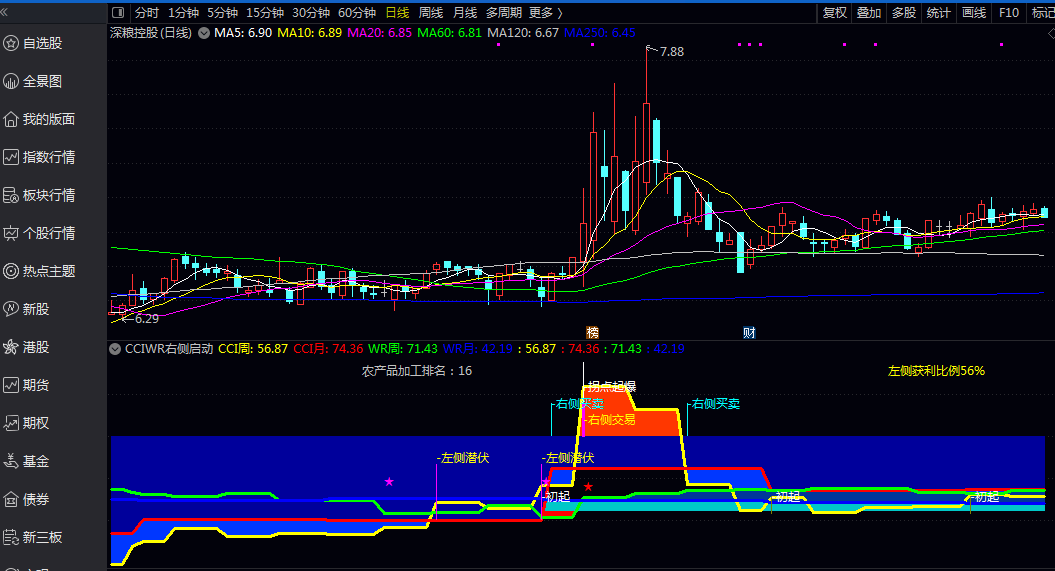
Task: Expand the CCIWR右侧启动 indicator dropdown
Action: point(116,349)
